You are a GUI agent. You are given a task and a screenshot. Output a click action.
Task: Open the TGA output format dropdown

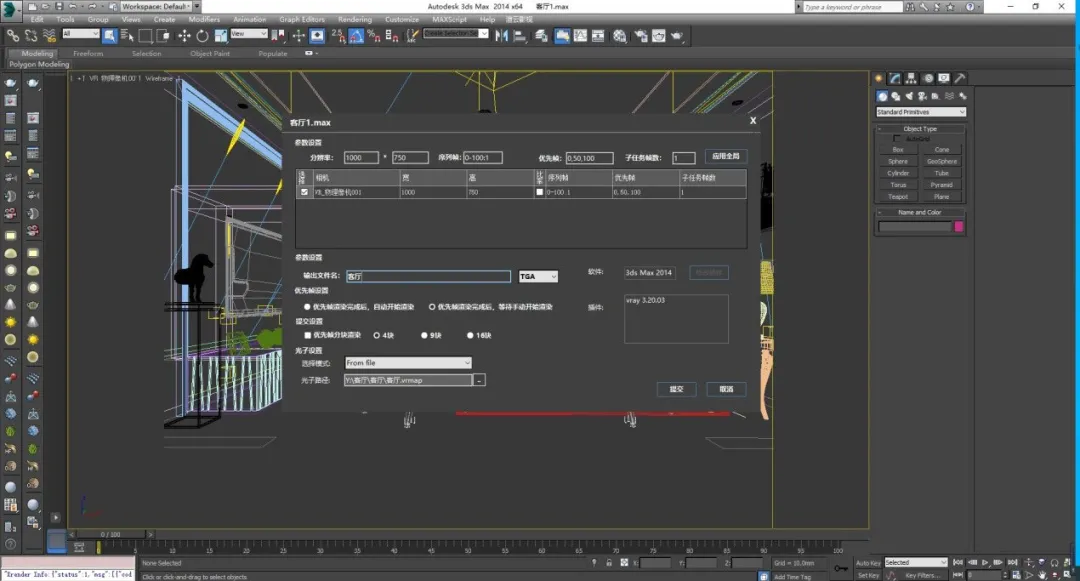538,276
